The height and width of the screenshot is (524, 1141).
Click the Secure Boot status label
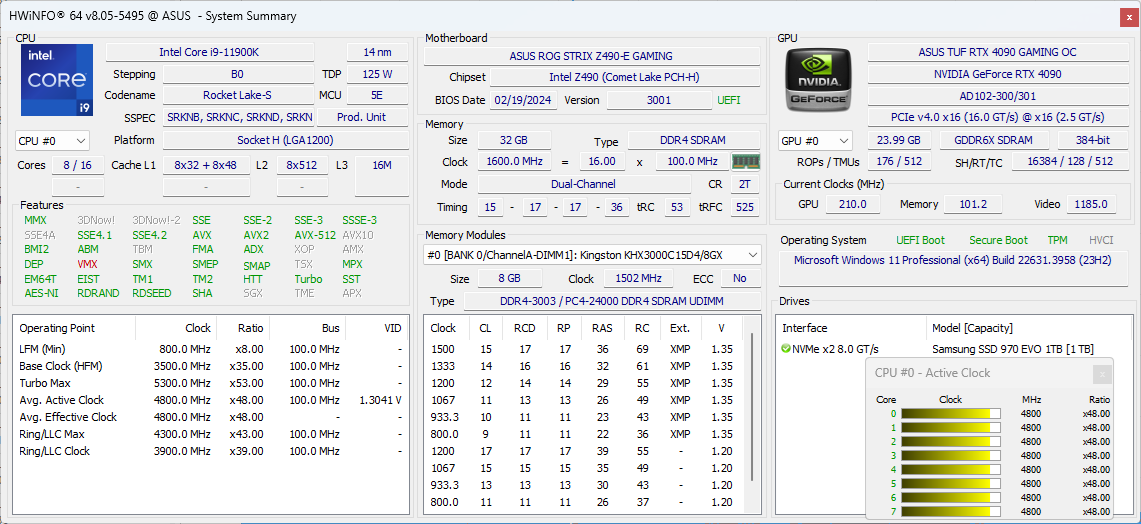tap(998, 240)
